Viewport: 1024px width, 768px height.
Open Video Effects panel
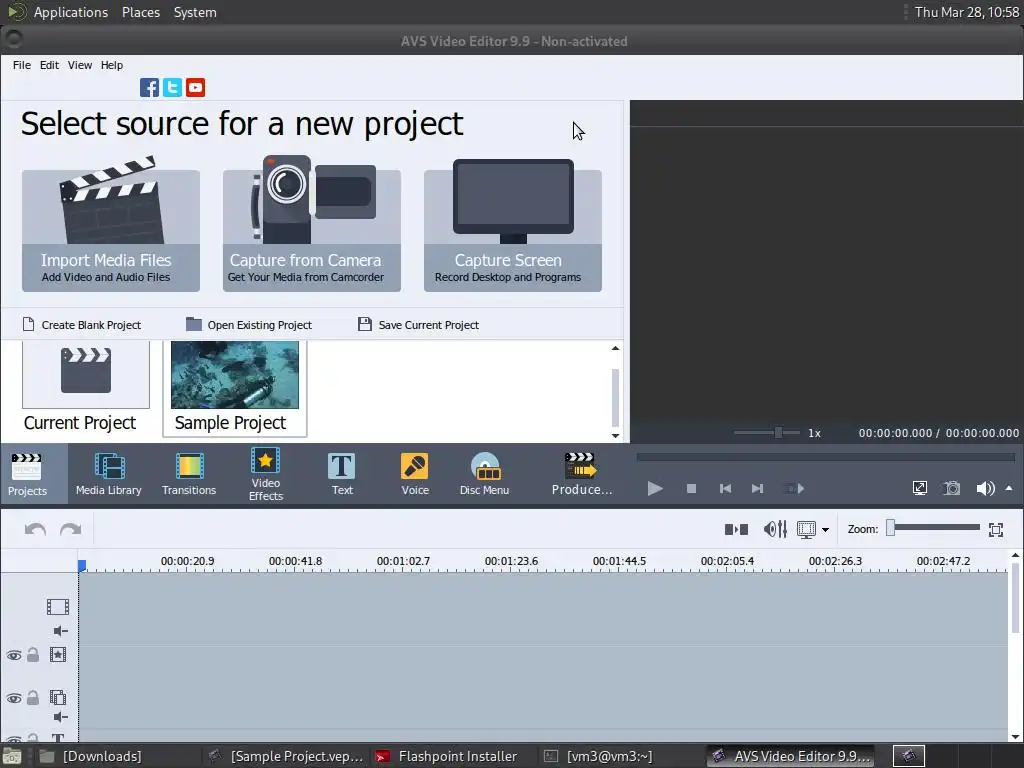(266, 474)
